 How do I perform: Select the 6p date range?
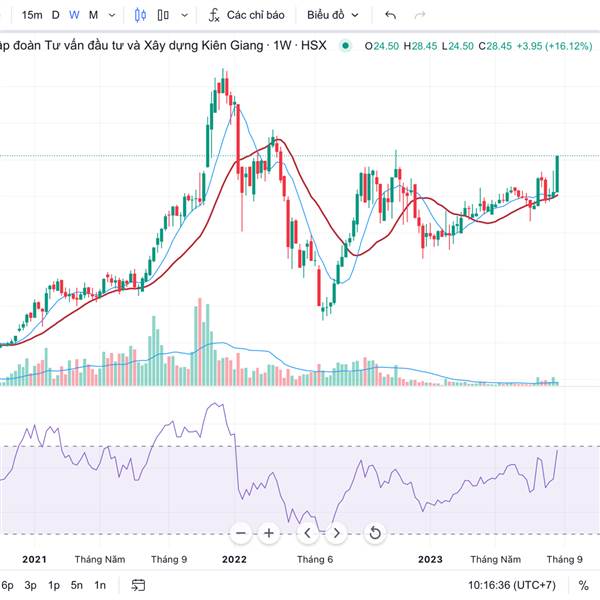click(x=7, y=585)
